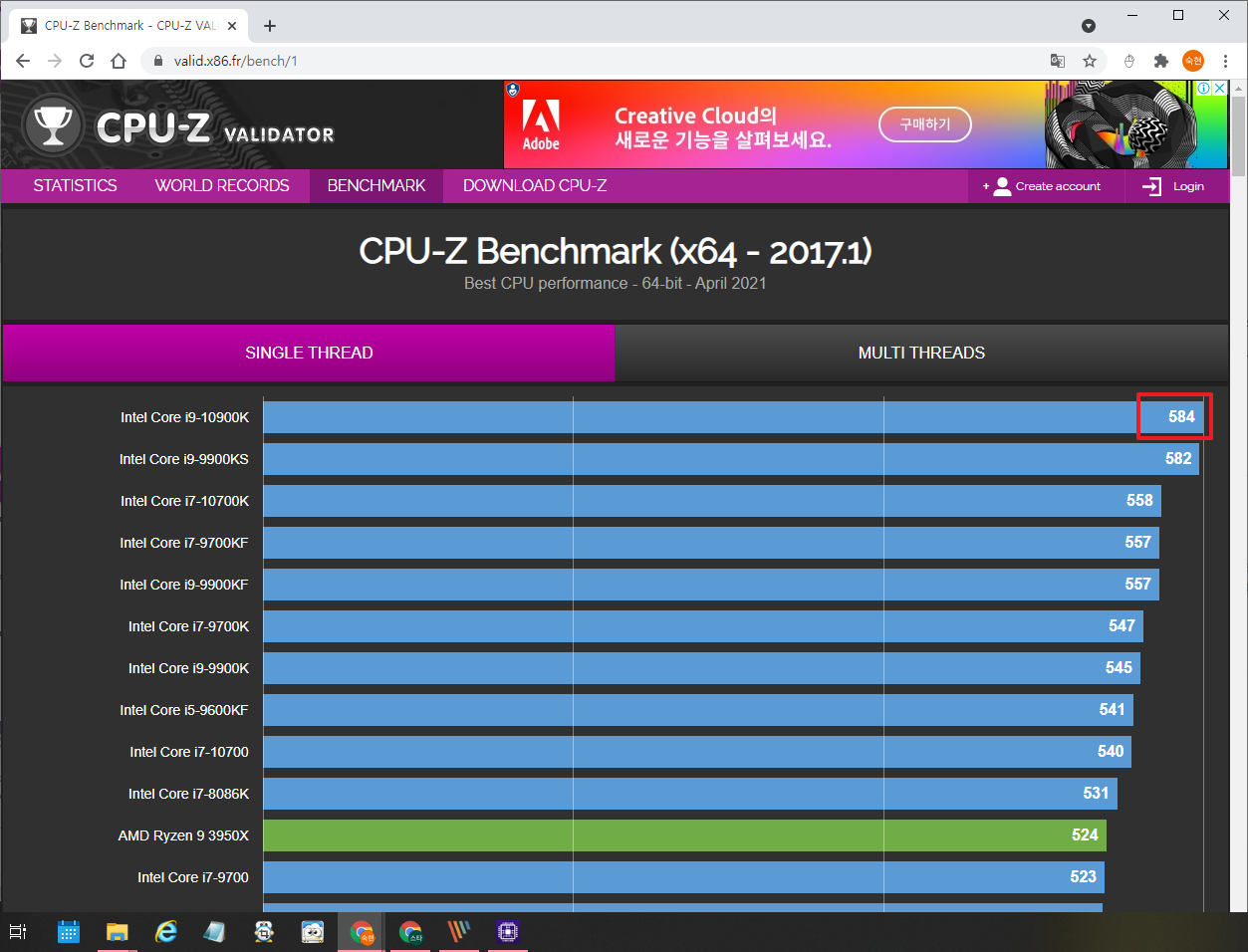The image size is (1248, 952).
Task: Open DOWNLOAD CPU-Z page
Action: point(535,186)
